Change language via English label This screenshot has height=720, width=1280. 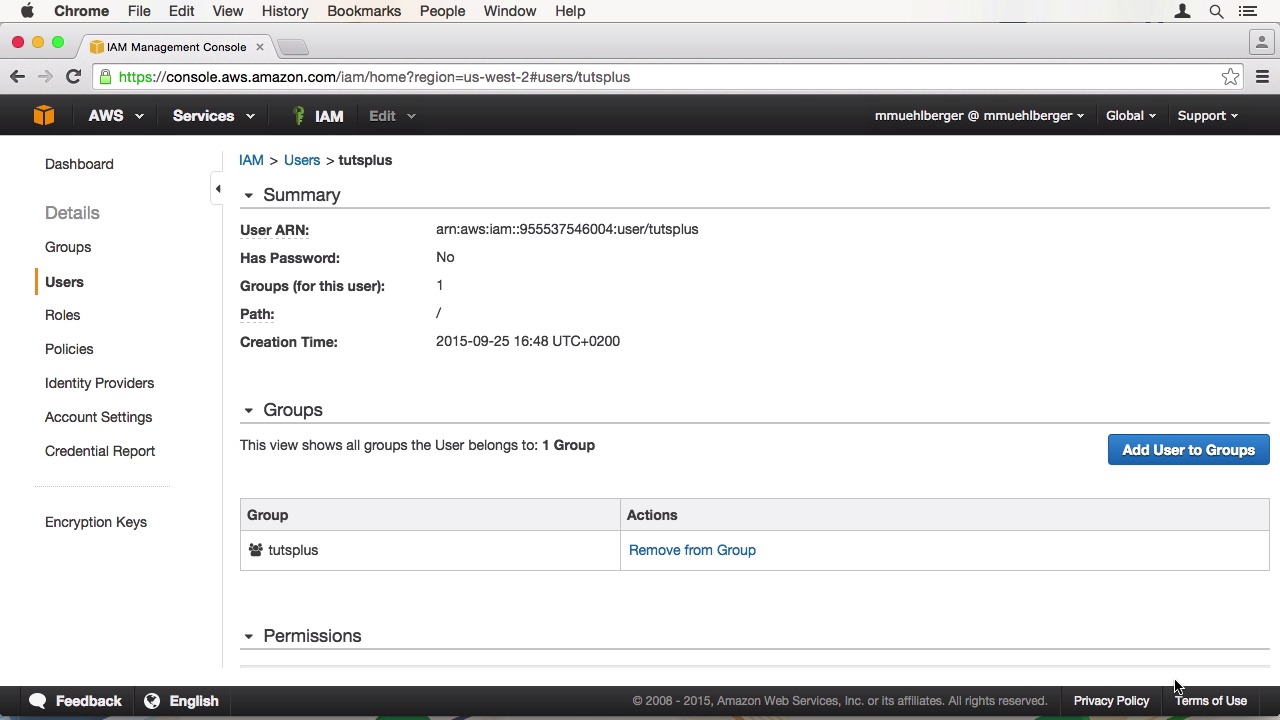[194, 701]
